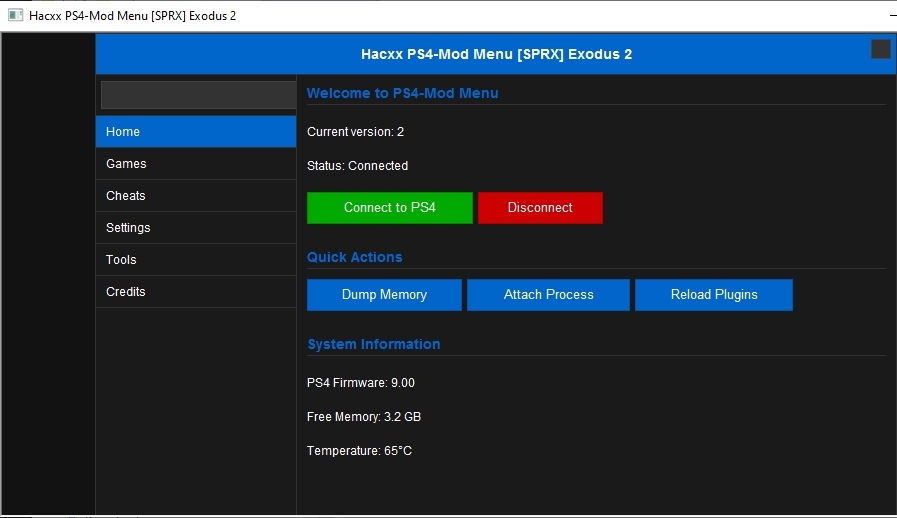Open the Tools section

(x=196, y=260)
